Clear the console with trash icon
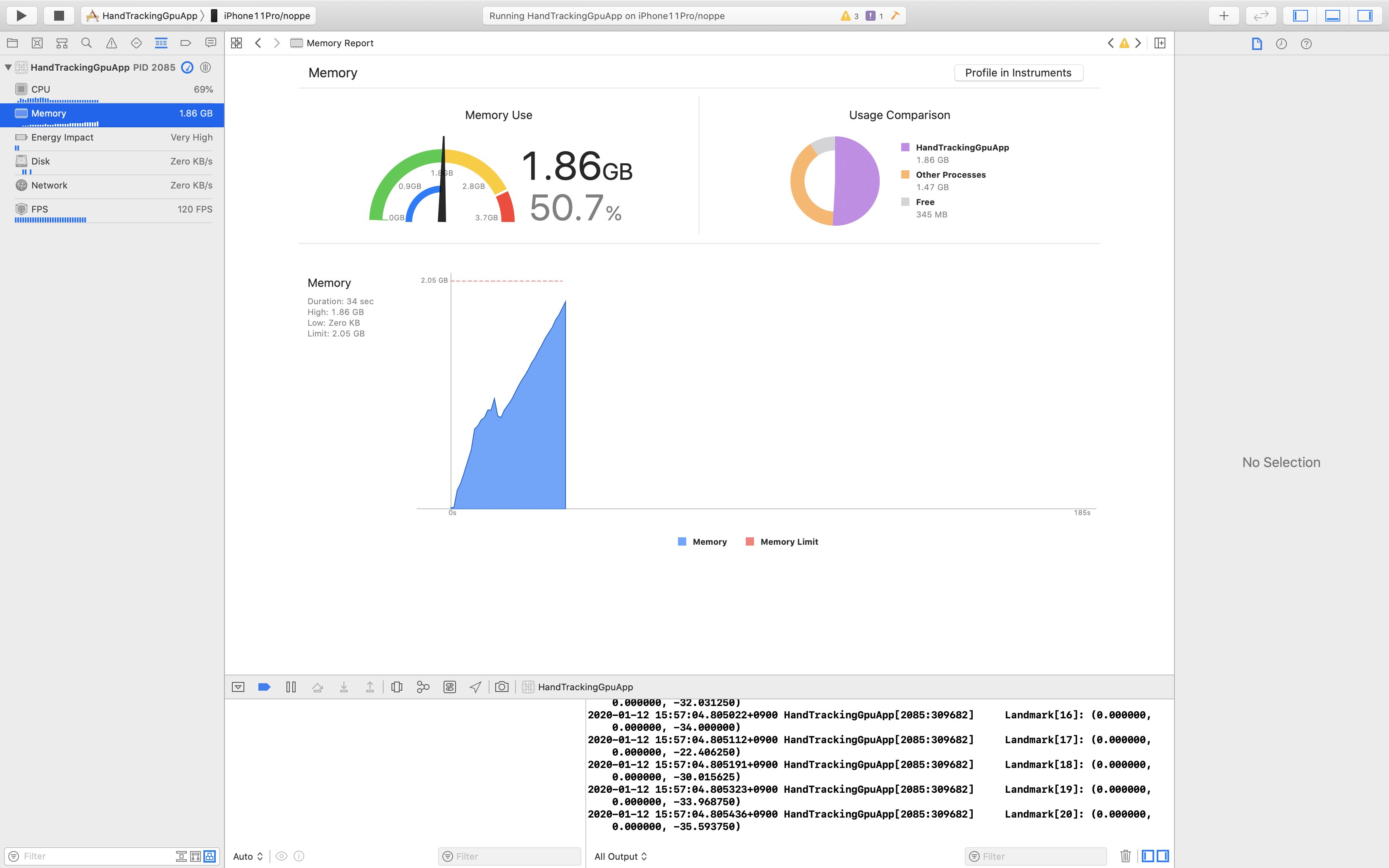The image size is (1389, 868). [x=1126, y=856]
